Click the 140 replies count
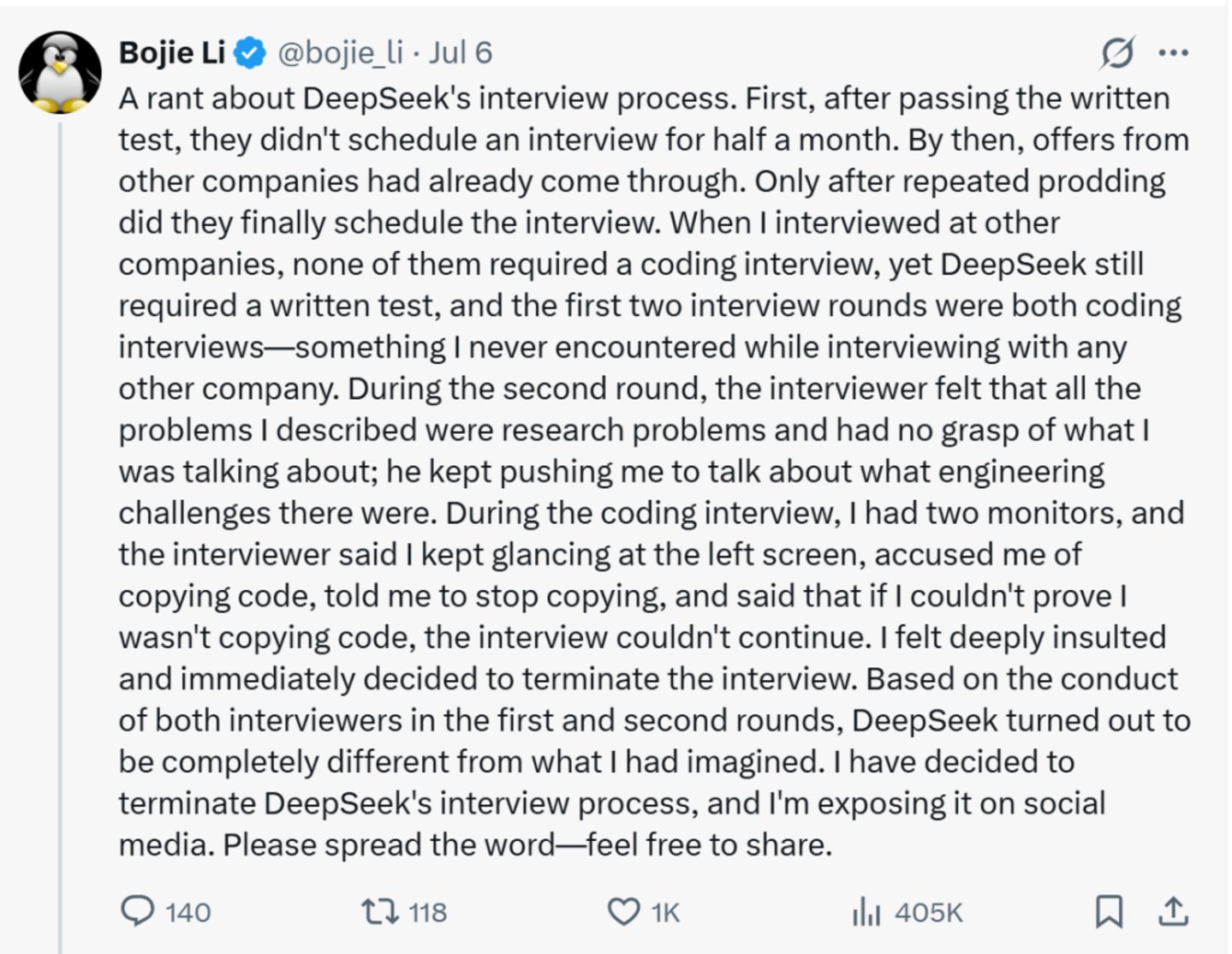This screenshot has height=954, width=1232. tap(187, 913)
